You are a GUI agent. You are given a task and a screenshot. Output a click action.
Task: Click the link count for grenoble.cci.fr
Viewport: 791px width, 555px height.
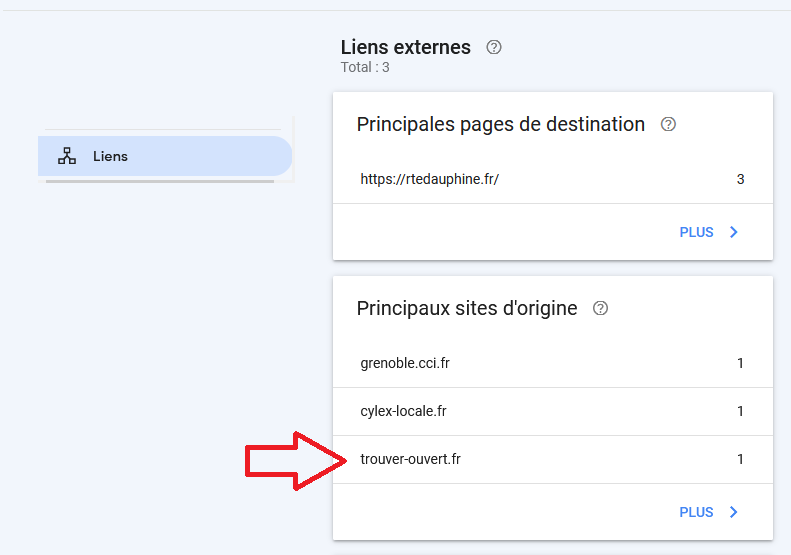[x=740, y=363]
